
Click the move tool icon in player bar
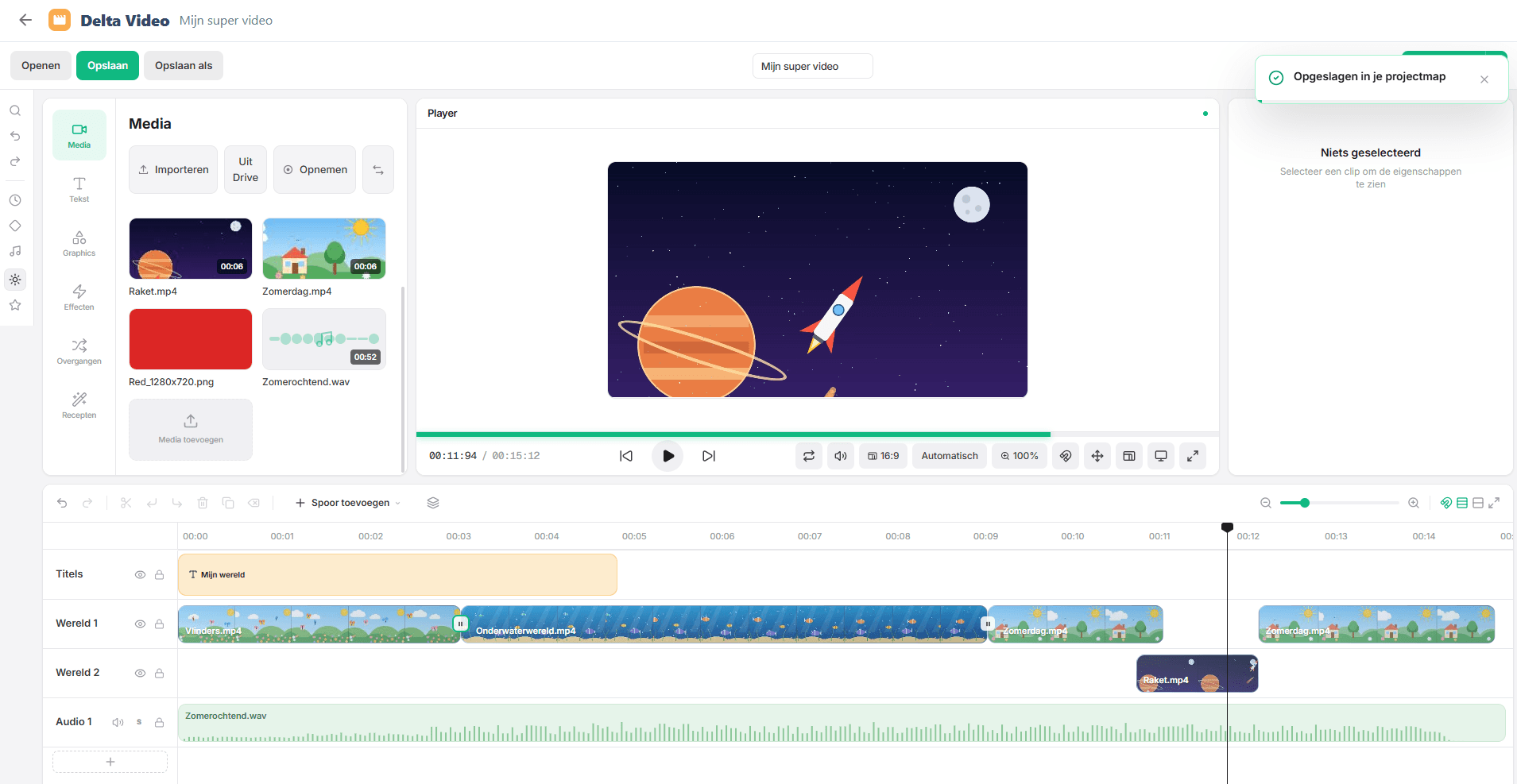click(x=1097, y=456)
